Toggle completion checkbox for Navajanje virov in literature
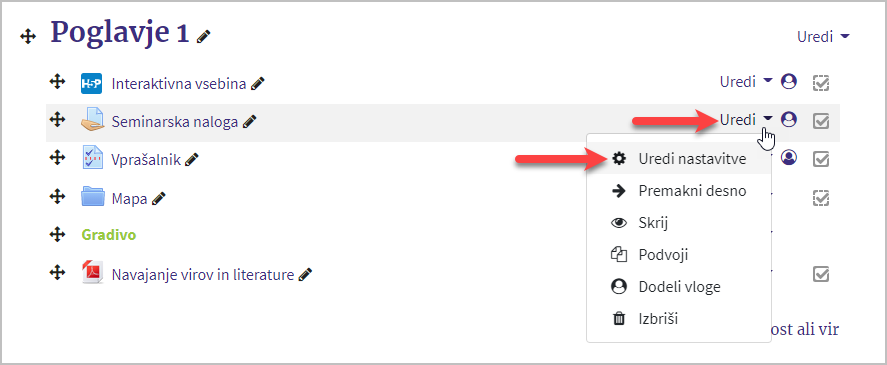 (821, 274)
